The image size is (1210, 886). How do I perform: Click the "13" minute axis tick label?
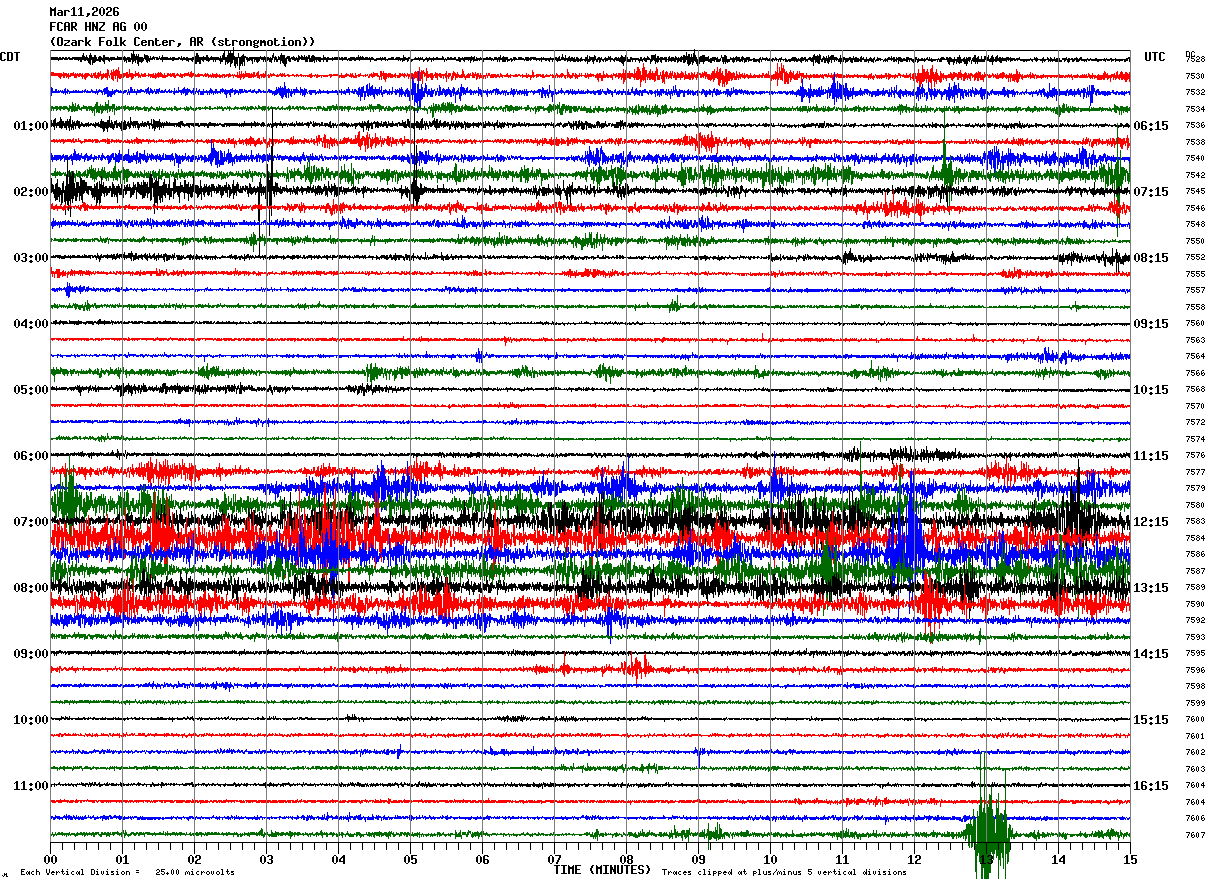(986, 859)
